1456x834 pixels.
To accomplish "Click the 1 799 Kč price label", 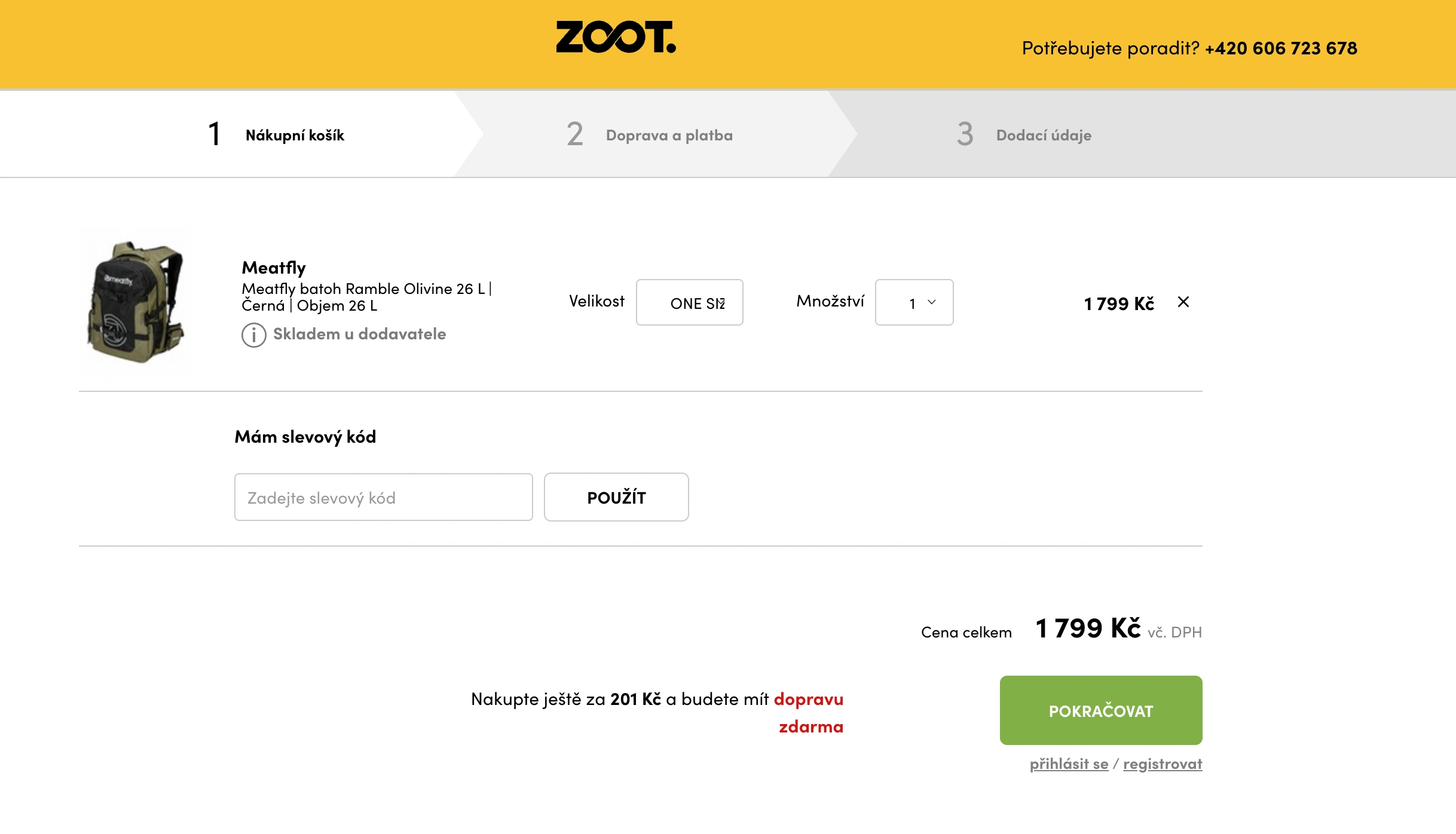I will (1119, 302).
